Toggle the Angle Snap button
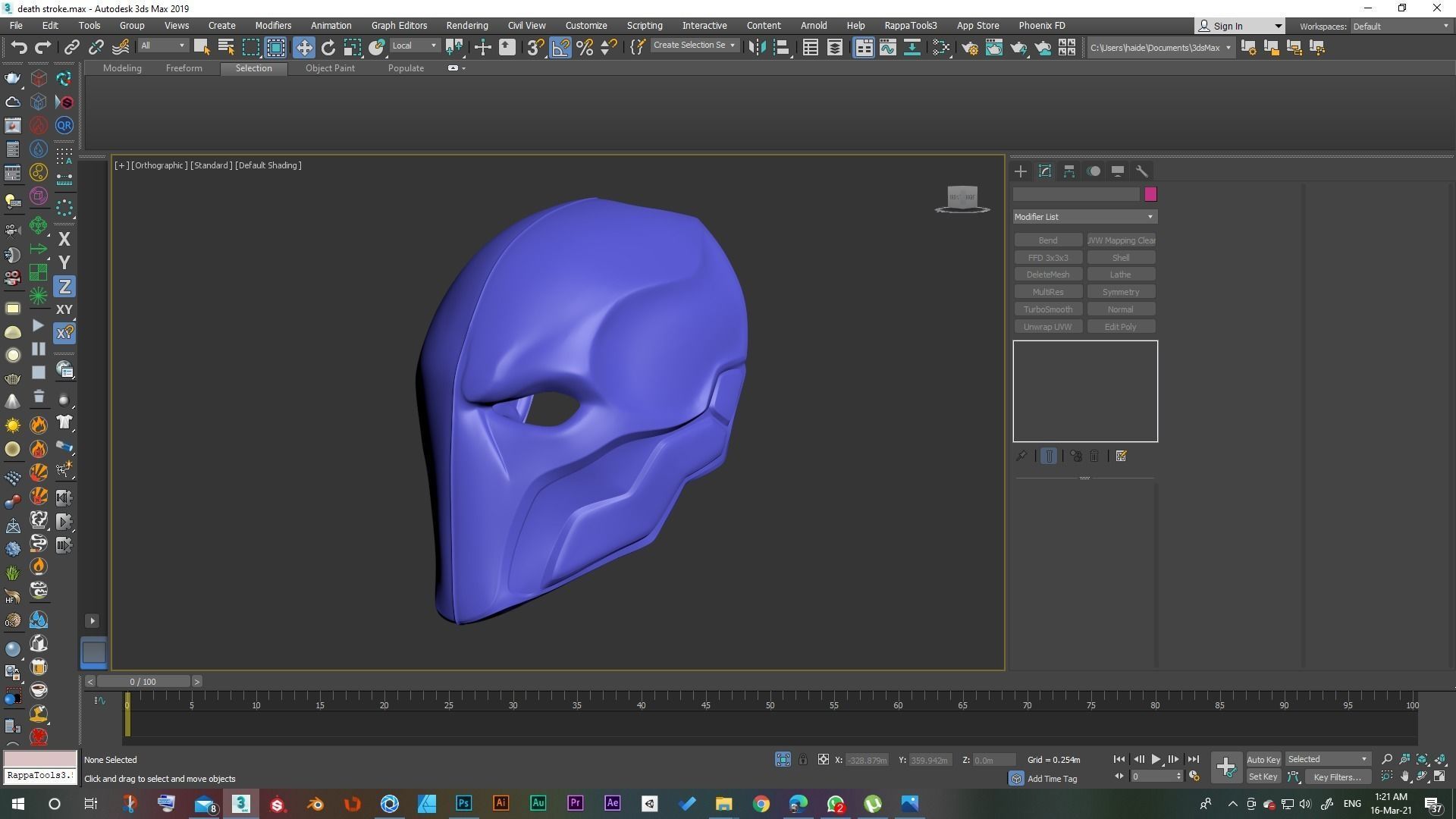 [560, 48]
